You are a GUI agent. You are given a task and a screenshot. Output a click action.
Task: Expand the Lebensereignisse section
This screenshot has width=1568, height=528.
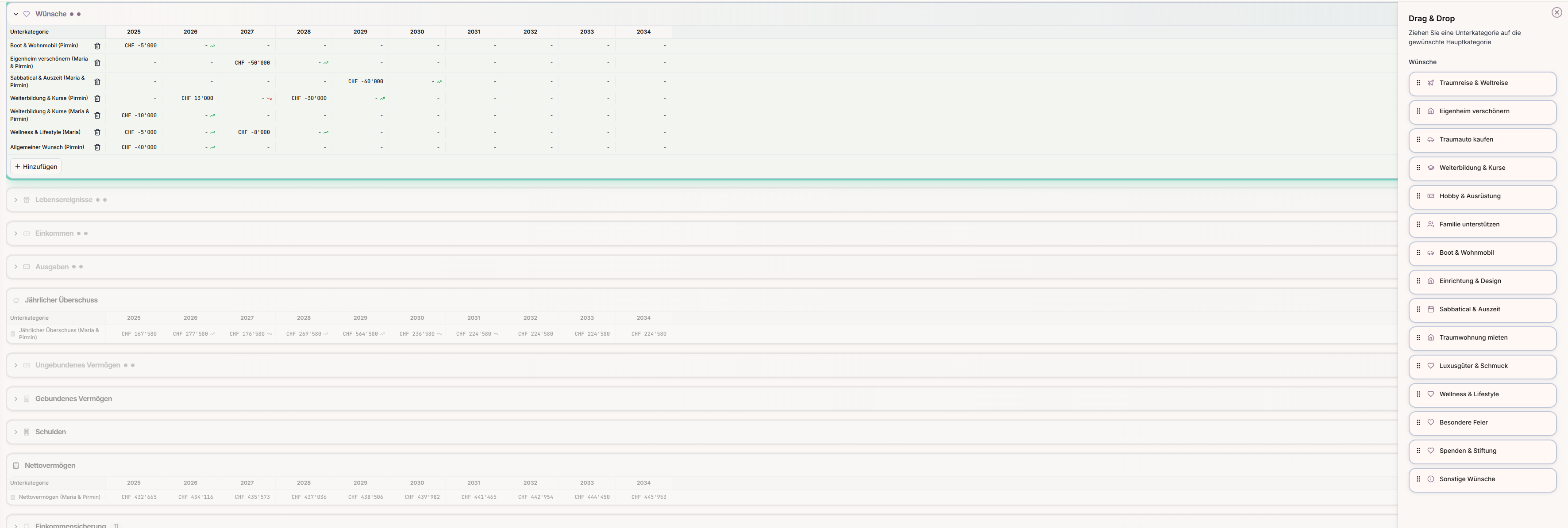click(x=16, y=200)
